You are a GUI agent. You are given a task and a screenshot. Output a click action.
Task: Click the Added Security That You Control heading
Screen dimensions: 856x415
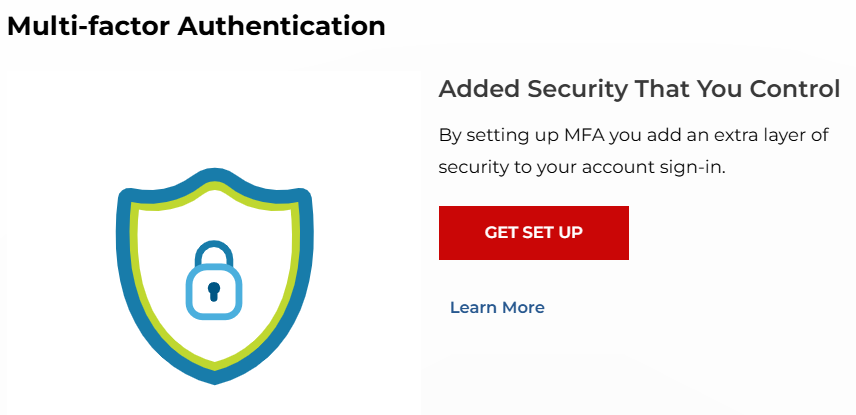[x=639, y=88]
